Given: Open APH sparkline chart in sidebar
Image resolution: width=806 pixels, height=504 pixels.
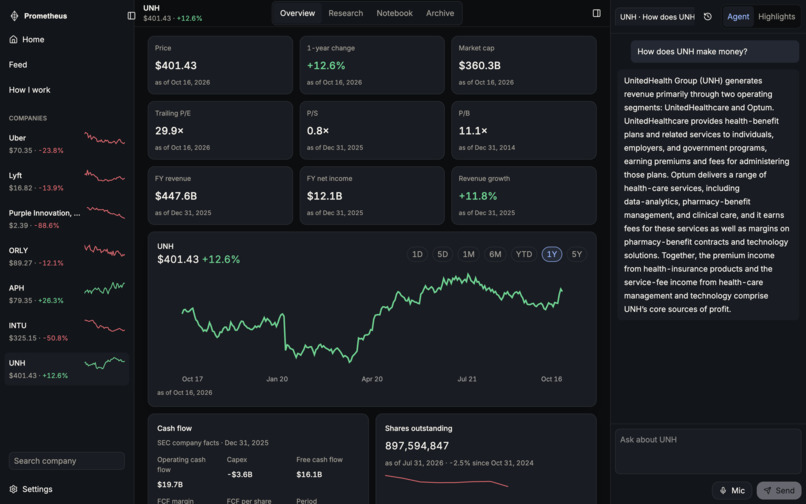Looking at the screenshot, I should coord(104,289).
